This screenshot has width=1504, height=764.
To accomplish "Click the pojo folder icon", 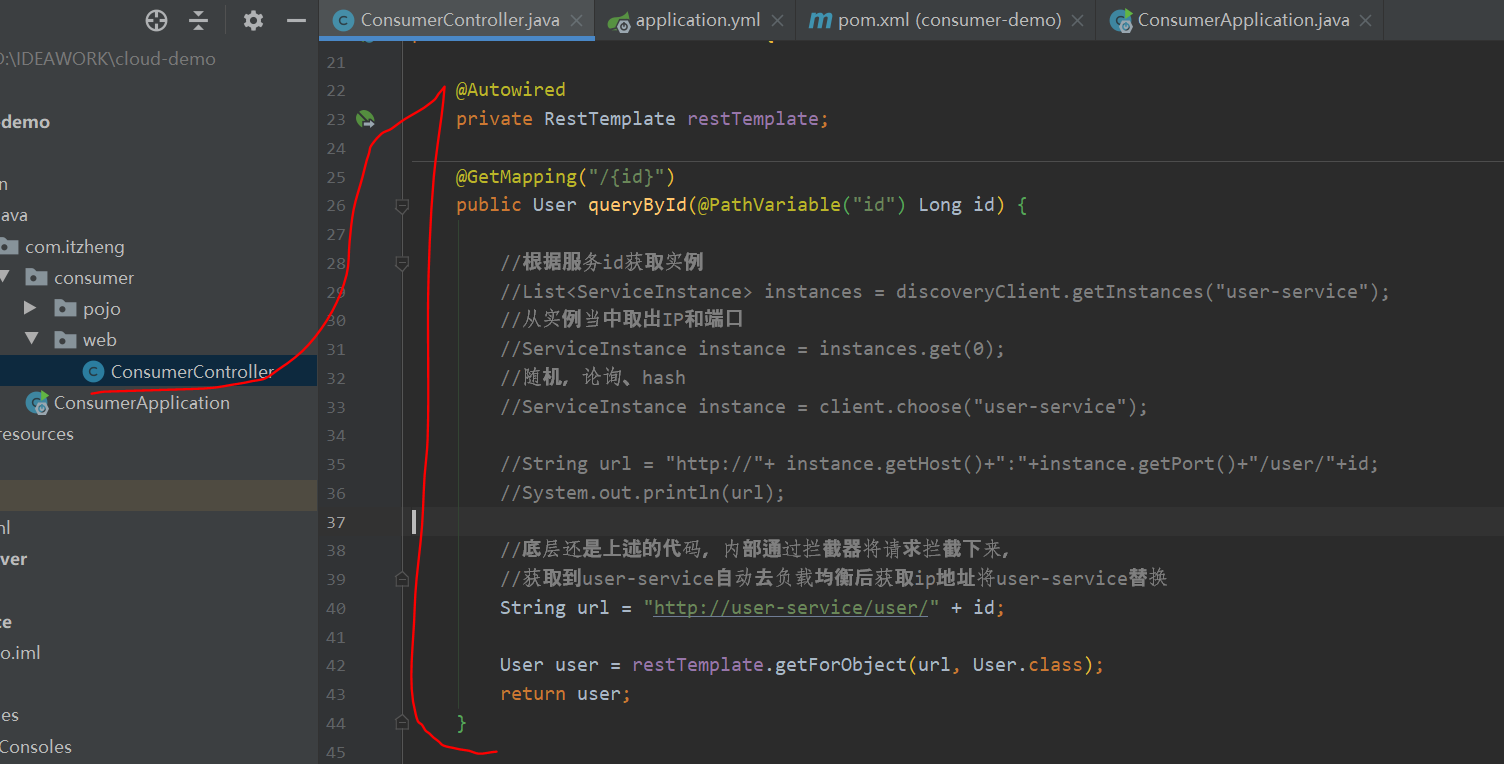I will click(x=65, y=309).
